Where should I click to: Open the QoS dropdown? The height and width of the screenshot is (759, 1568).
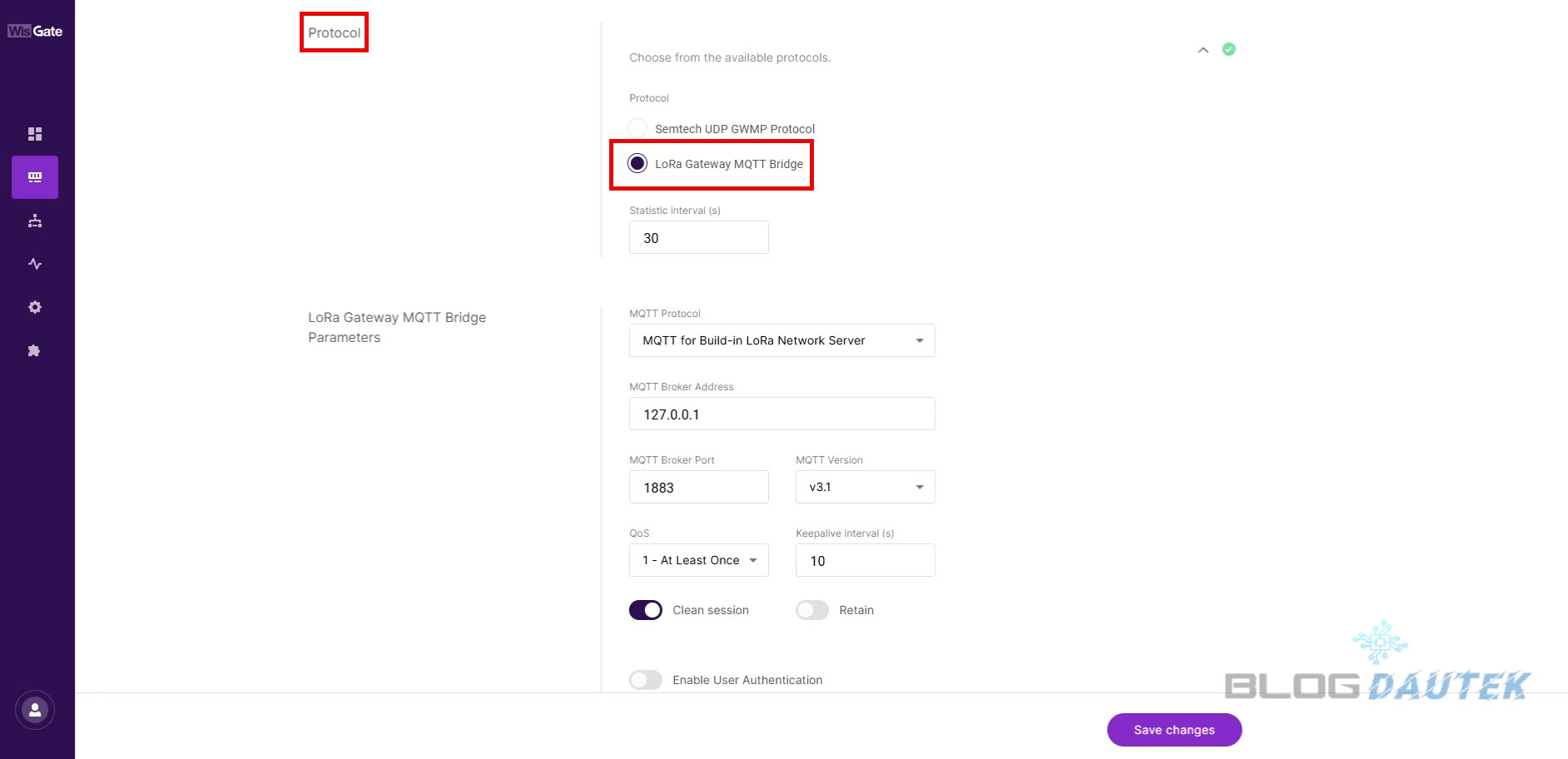698,560
